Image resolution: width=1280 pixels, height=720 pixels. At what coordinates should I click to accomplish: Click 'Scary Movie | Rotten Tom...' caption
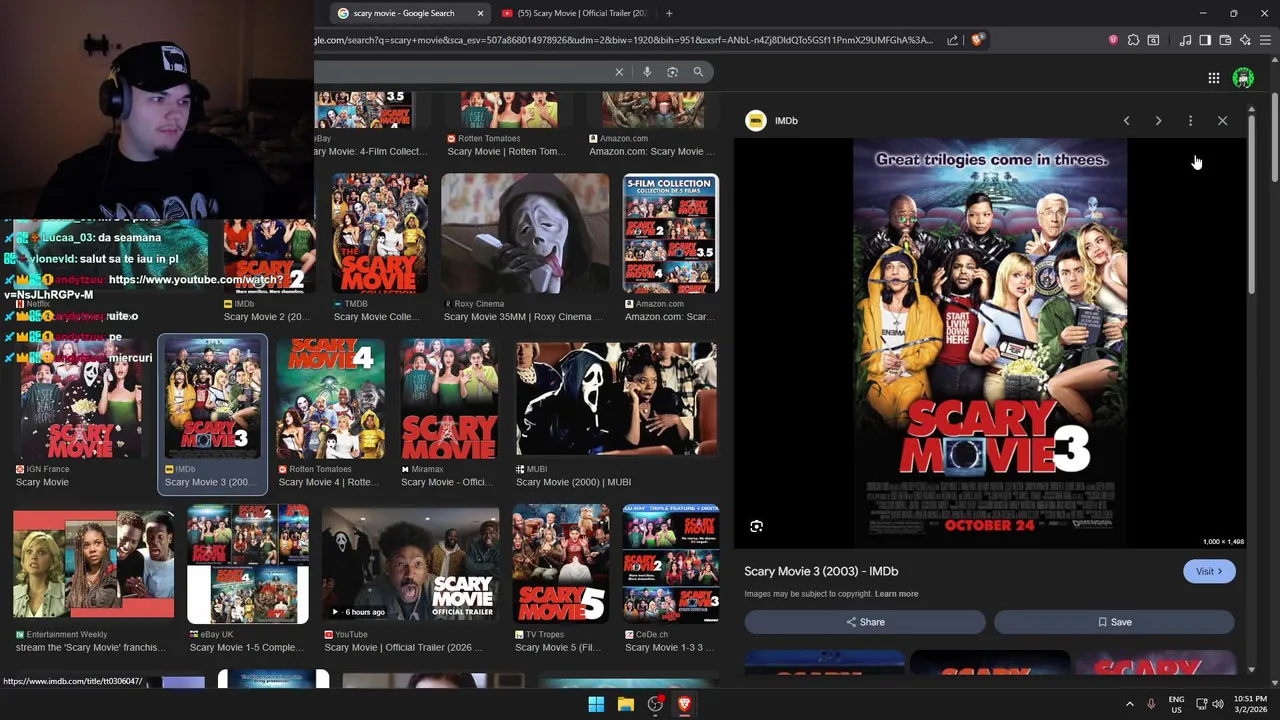[x=506, y=151]
